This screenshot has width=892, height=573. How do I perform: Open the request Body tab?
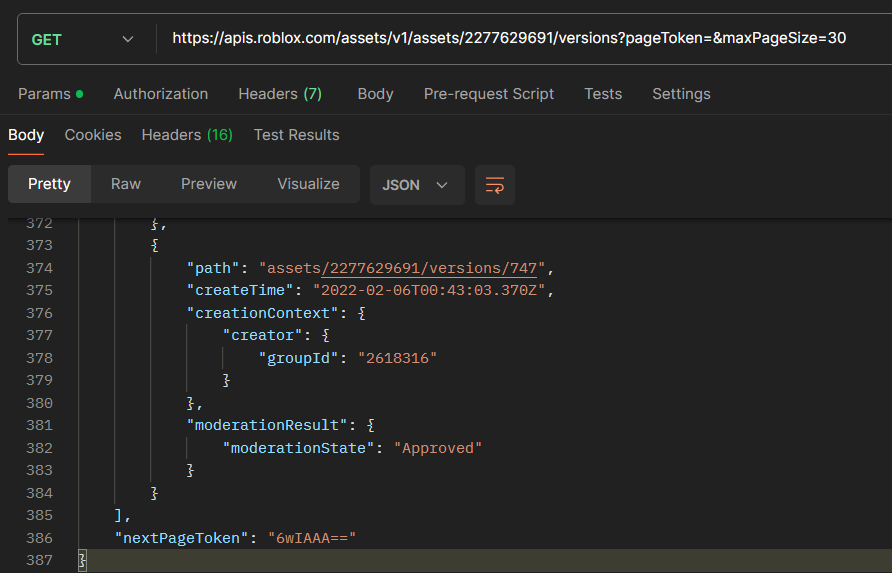point(375,94)
